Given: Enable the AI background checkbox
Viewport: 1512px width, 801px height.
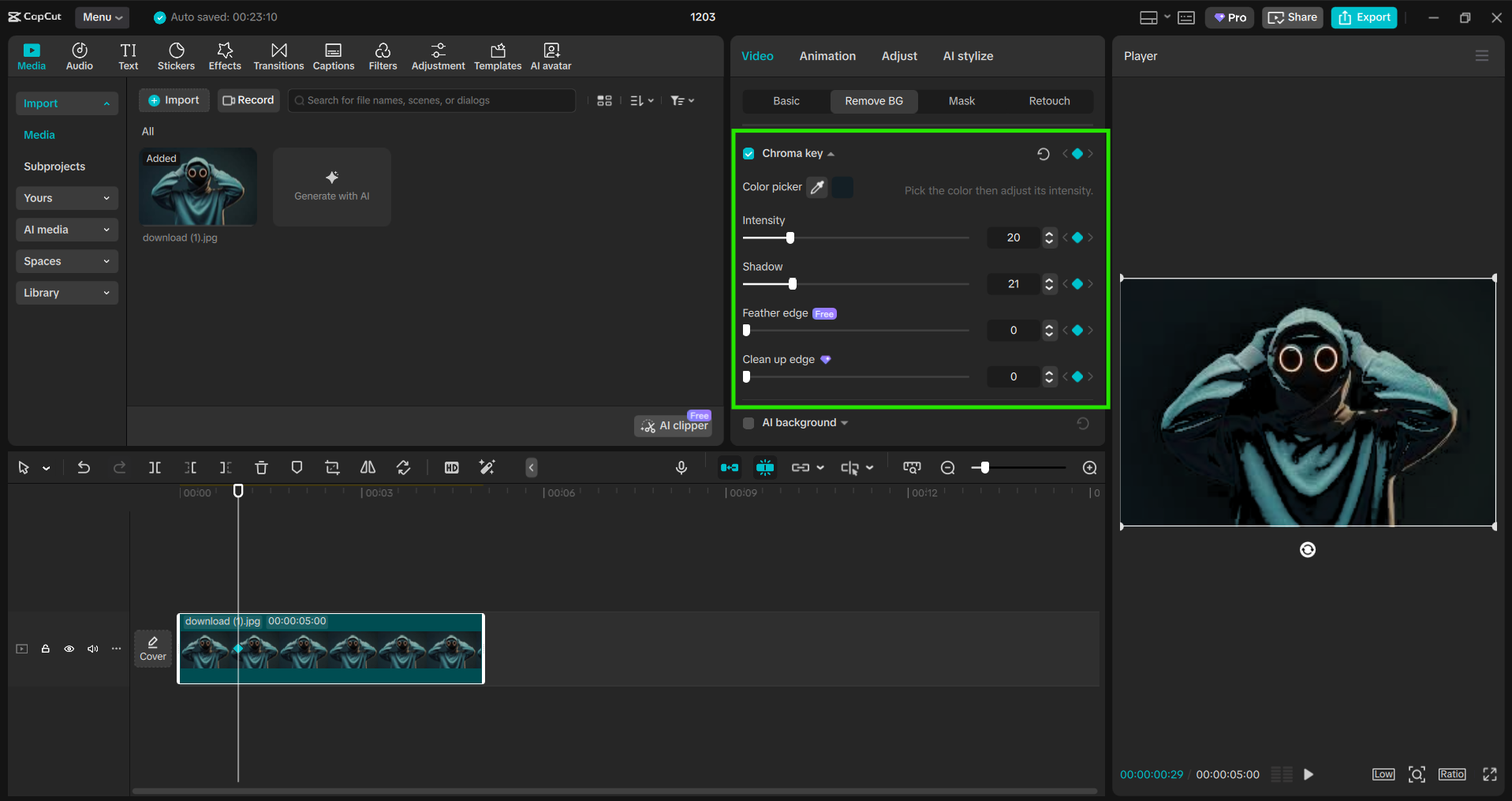Looking at the screenshot, I should coord(749,423).
